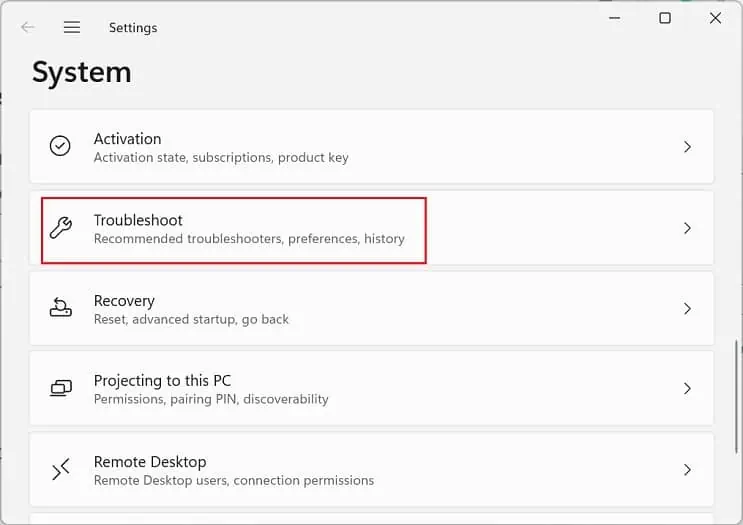Open the hamburger navigation menu

click(x=72, y=28)
